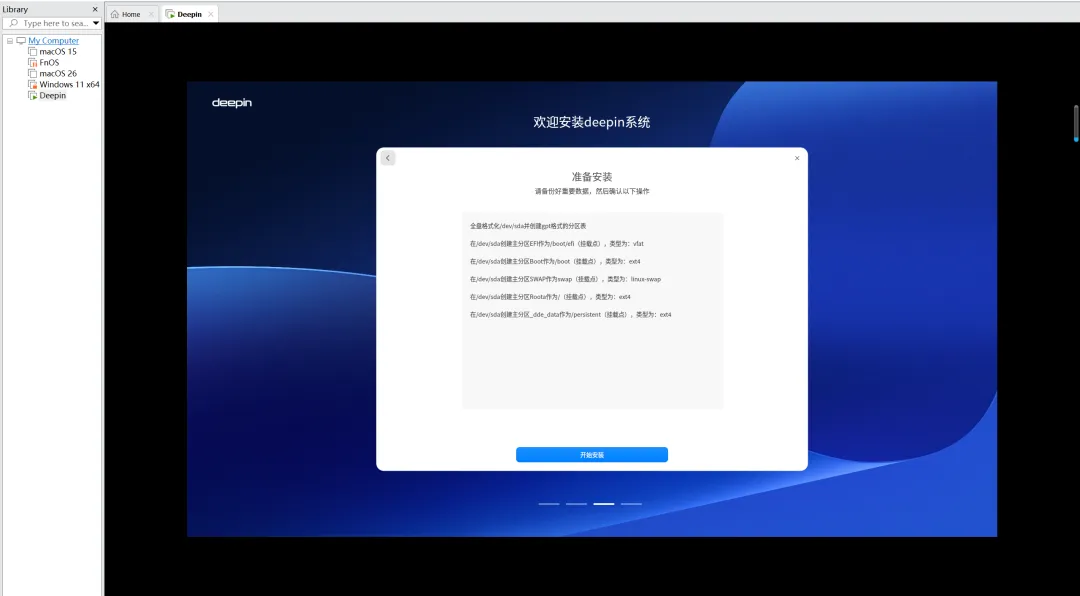Close the Home tab

[152, 14]
